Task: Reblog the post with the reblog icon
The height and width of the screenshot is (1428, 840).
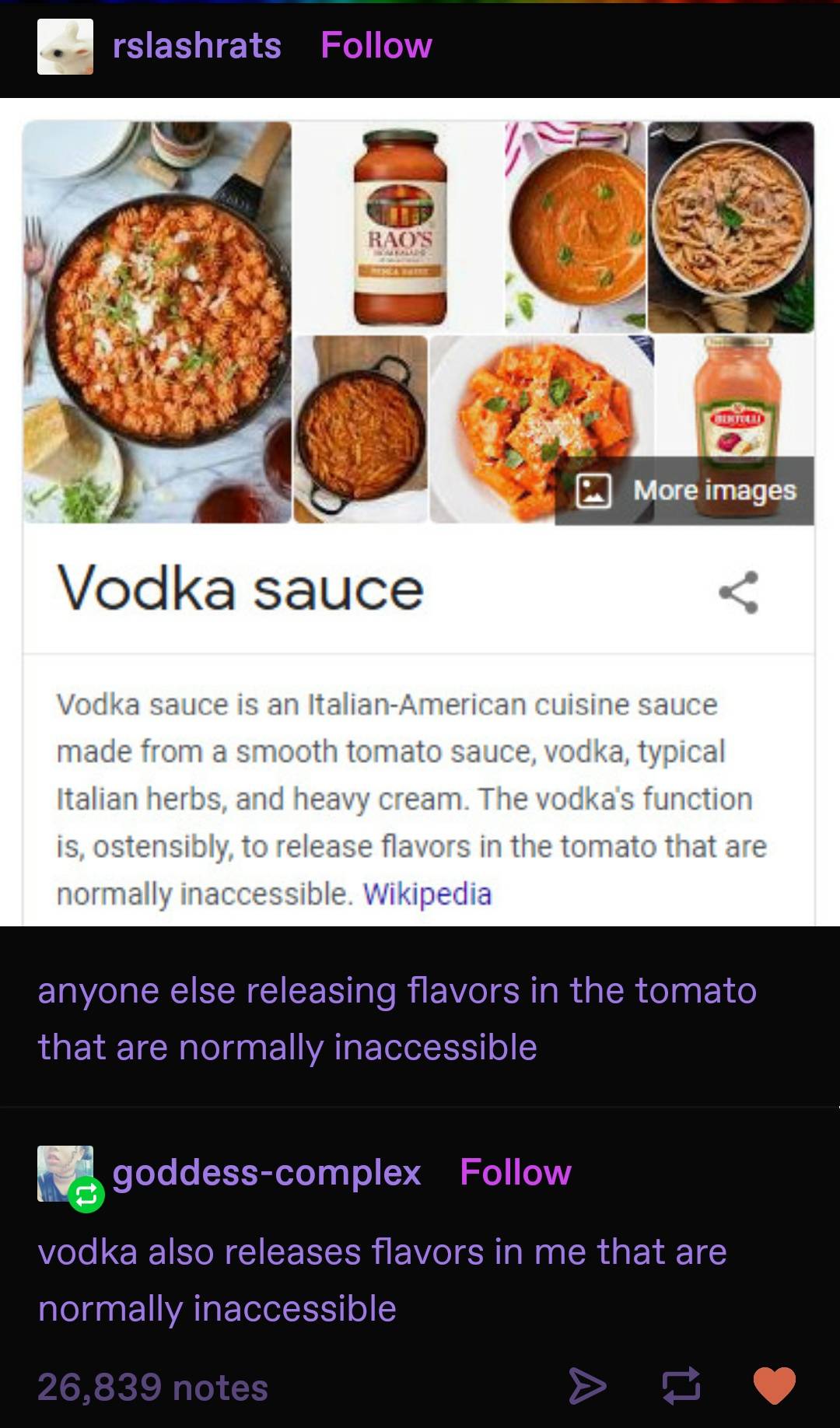Action: (x=681, y=1385)
